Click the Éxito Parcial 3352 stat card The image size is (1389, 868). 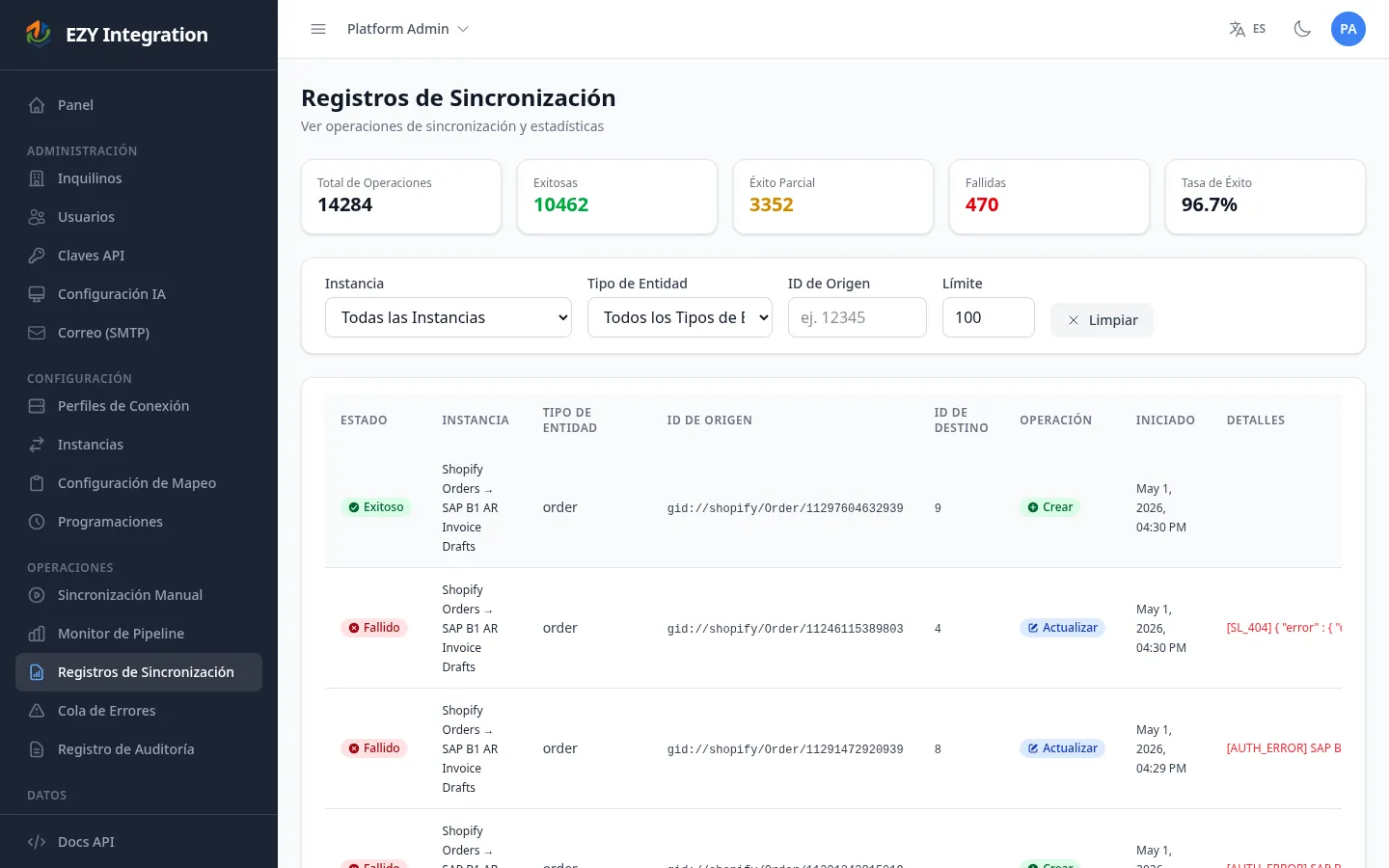pyautogui.click(x=833, y=197)
